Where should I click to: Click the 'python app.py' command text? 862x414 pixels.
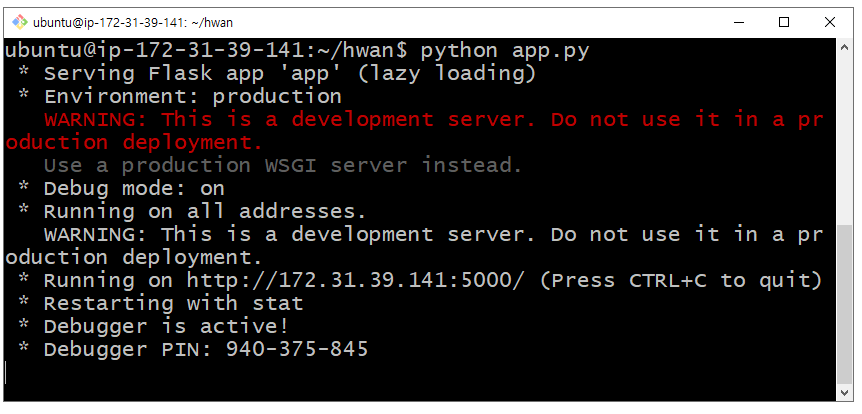point(505,51)
